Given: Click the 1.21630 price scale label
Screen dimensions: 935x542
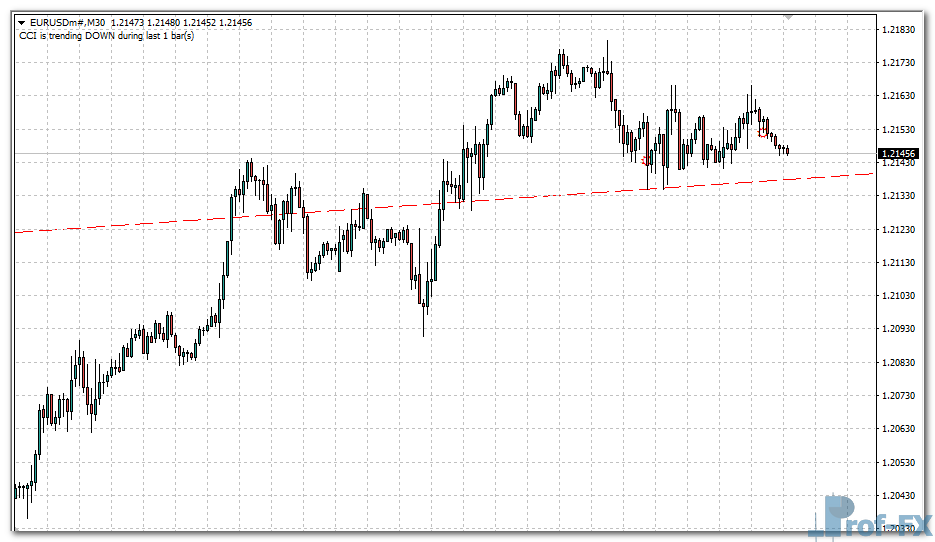Looking at the screenshot, I should [x=900, y=96].
